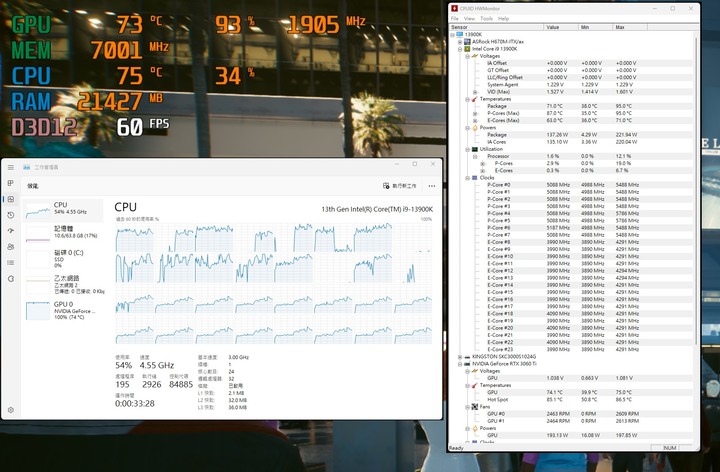Image resolution: width=720 pixels, height=472 pixels.
Task: Select CPU entry in Performance list
Action: 63,210
